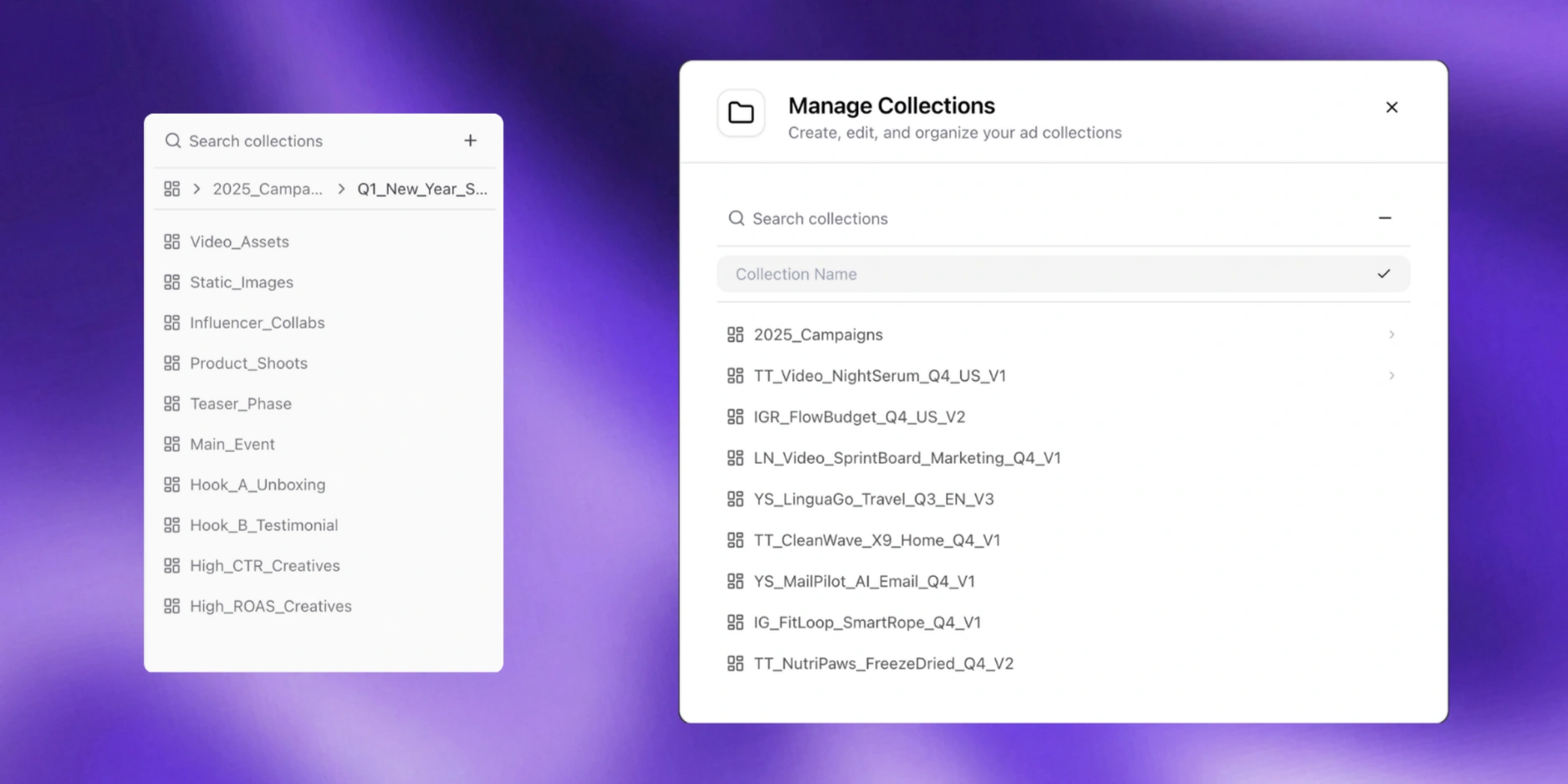
Task: Click the grid icon next to Main_Event
Action: coord(171,444)
